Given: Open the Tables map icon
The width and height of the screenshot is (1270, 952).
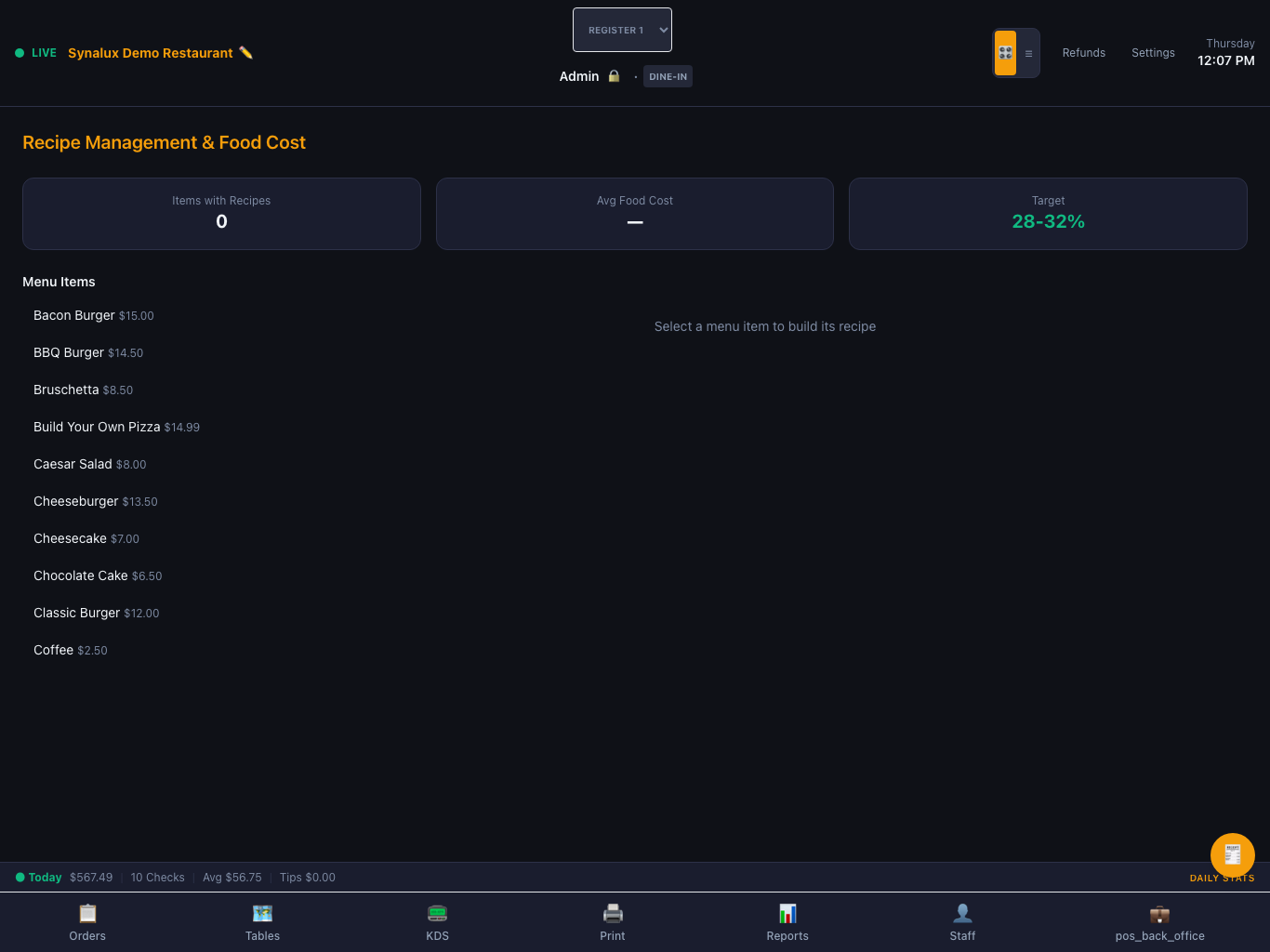Looking at the screenshot, I should [x=262, y=913].
